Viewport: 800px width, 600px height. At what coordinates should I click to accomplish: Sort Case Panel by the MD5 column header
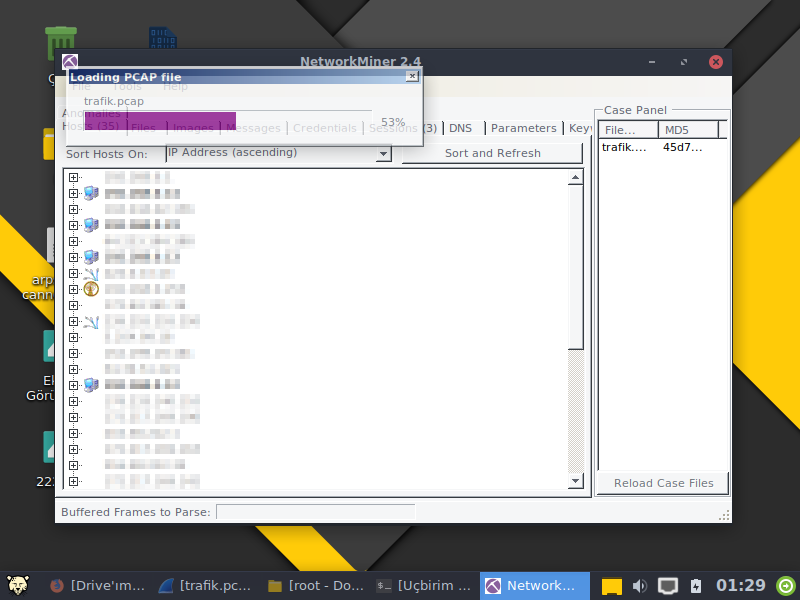[x=688, y=130]
